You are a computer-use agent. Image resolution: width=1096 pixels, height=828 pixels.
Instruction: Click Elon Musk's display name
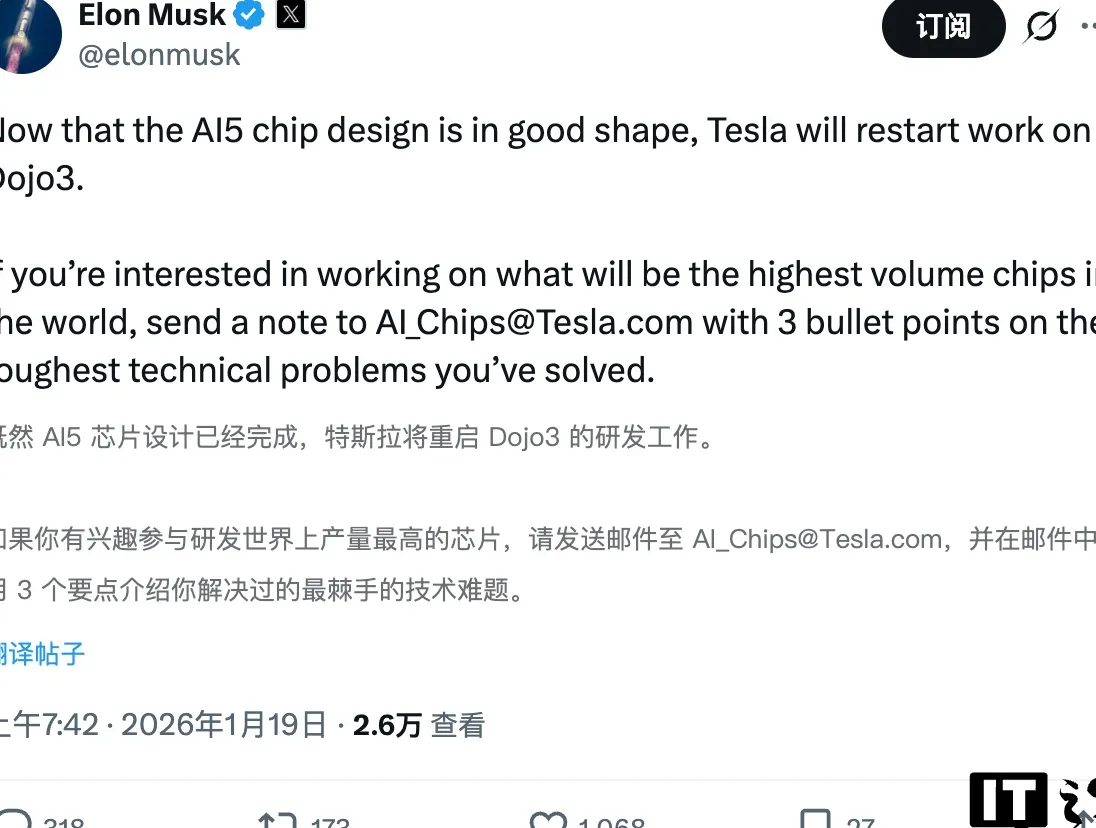tap(150, 14)
